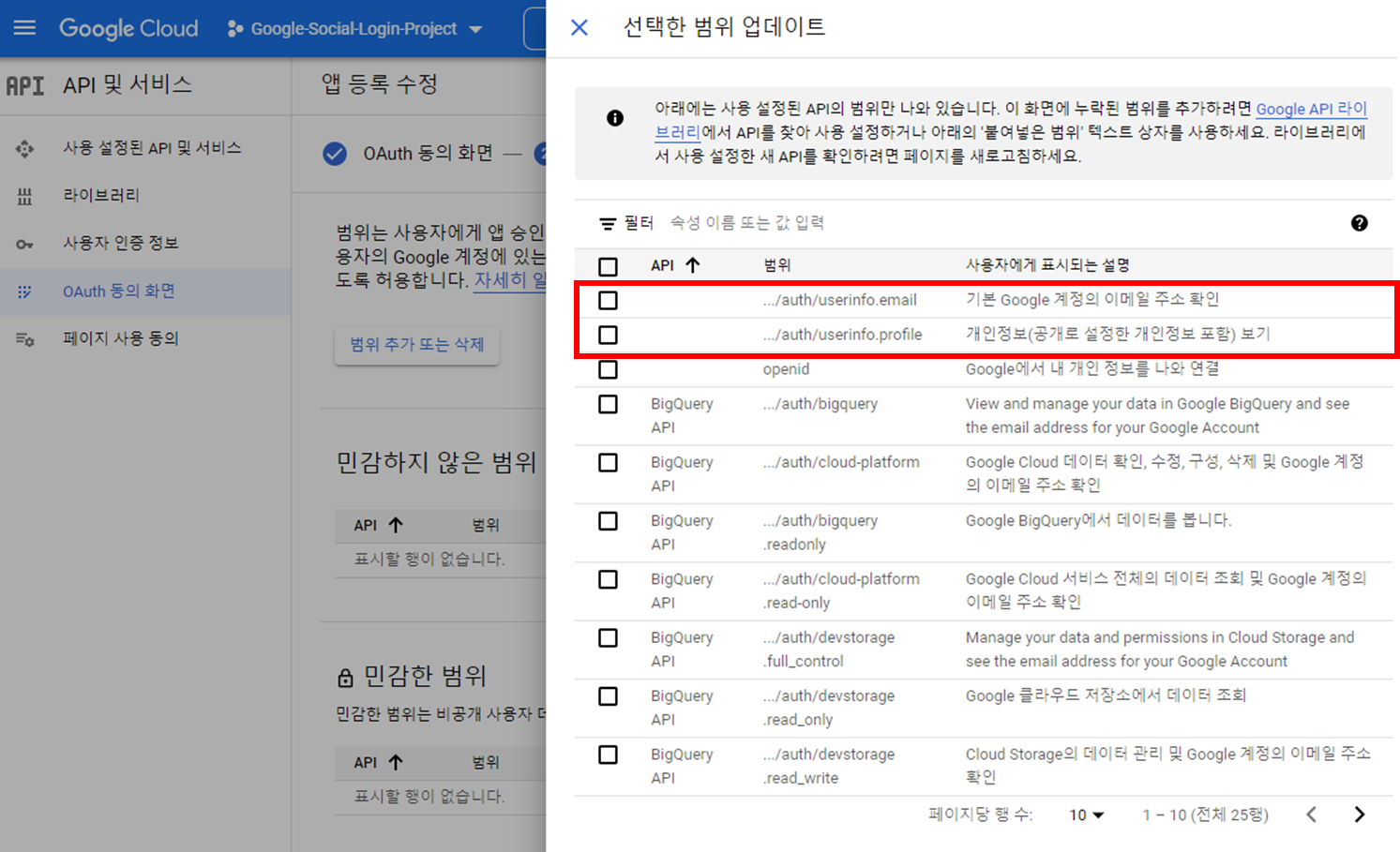Open 사용 설정된 API 및 서비스
The image size is (1400, 852).
pos(152,148)
